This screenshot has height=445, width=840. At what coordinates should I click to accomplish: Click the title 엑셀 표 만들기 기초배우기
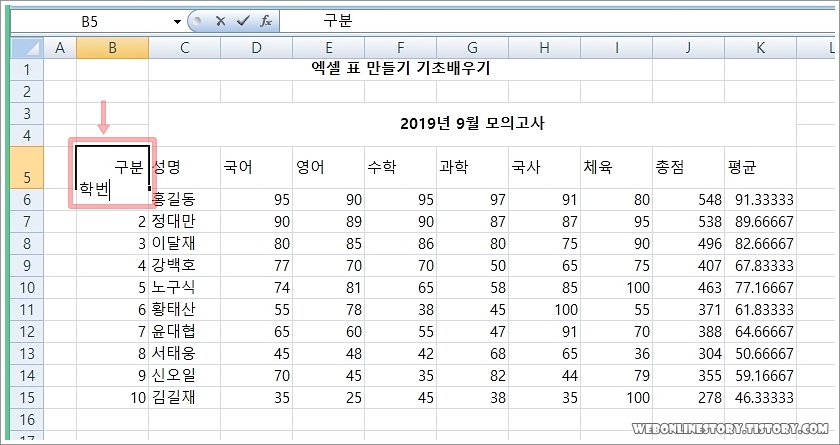pyautogui.click(x=401, y=69)
